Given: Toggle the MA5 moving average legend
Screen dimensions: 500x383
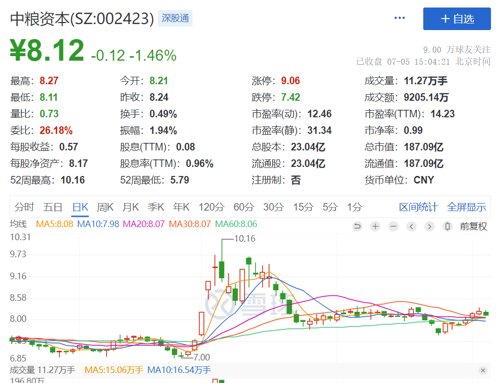Looking at the screenshot, I should coord(54,224).
